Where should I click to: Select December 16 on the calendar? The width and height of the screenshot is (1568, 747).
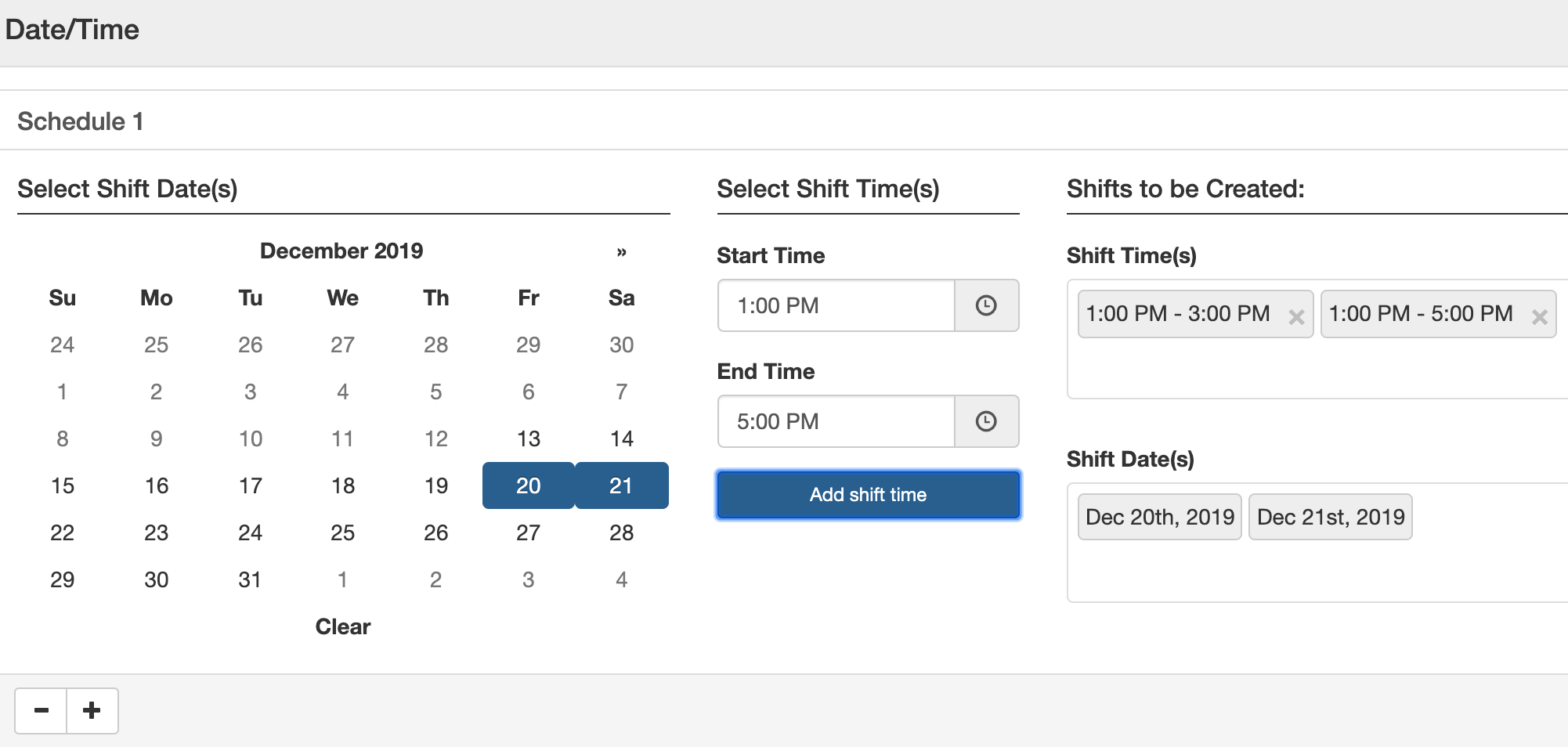tap(157, 485)
